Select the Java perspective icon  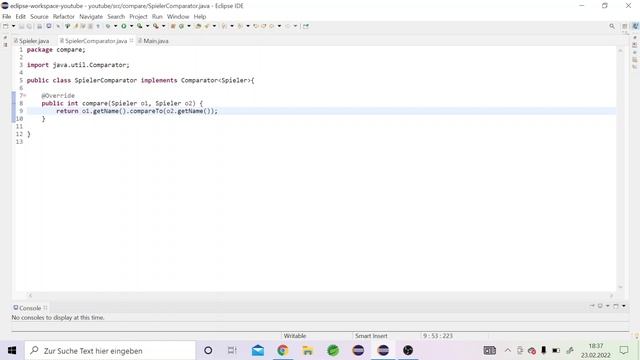point(635,26)
